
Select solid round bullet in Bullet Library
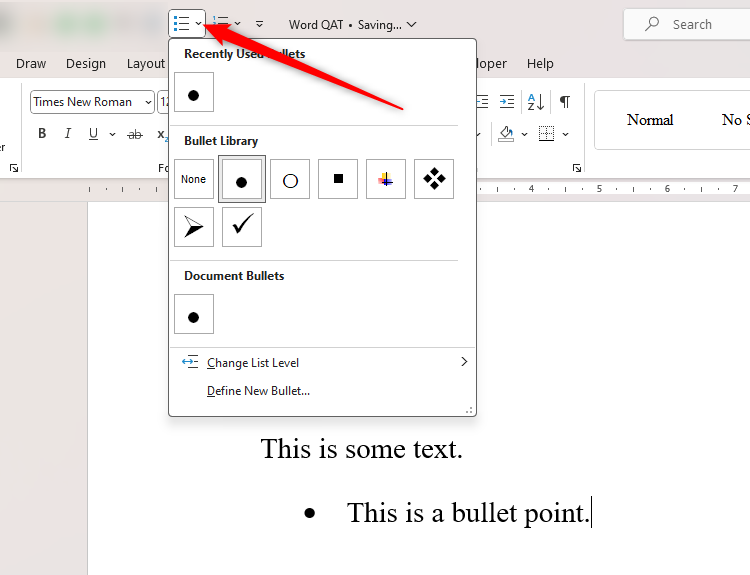pos(242,179)
